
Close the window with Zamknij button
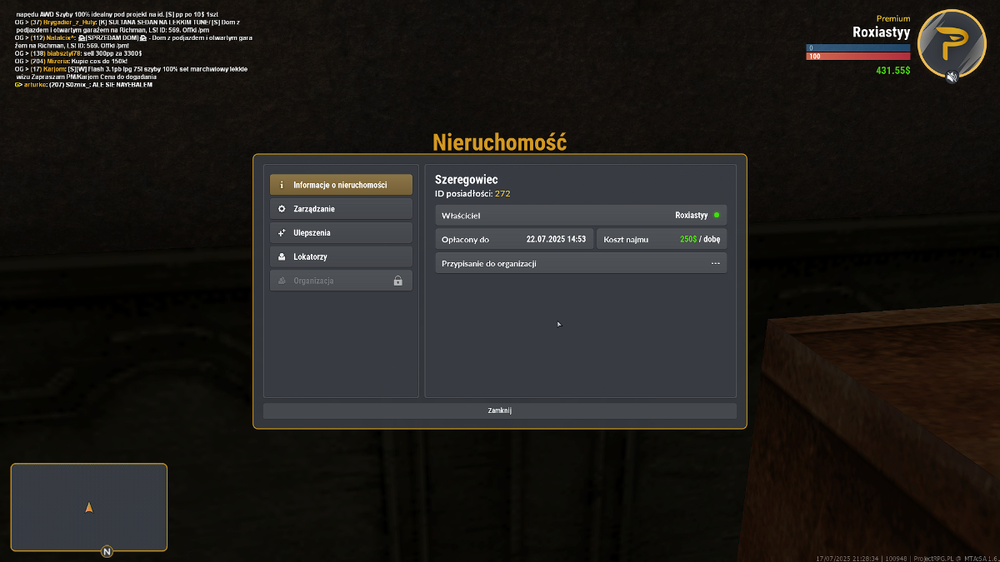tap(499, 411)
